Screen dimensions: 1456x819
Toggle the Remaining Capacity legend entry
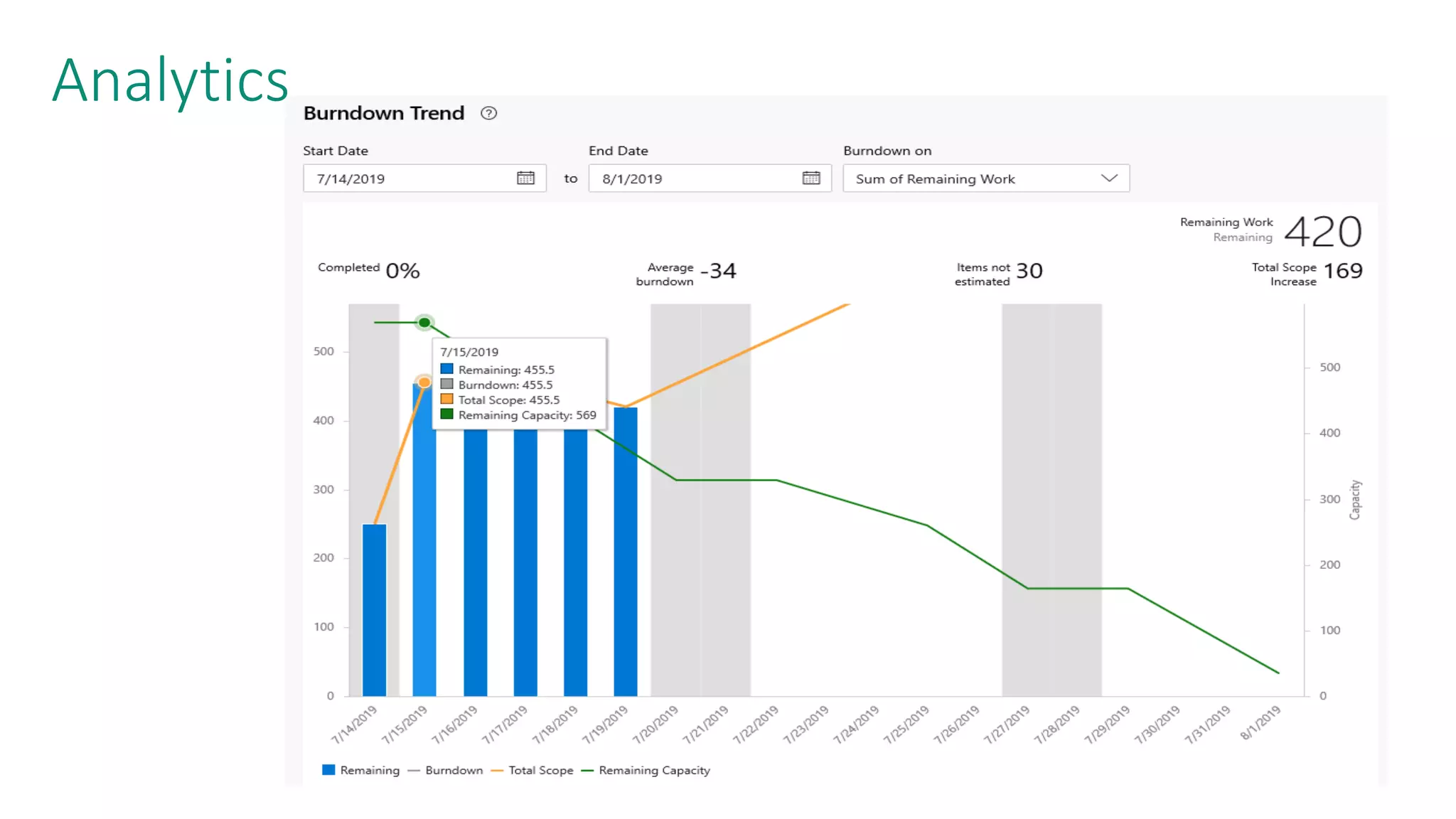click(654, 770)
